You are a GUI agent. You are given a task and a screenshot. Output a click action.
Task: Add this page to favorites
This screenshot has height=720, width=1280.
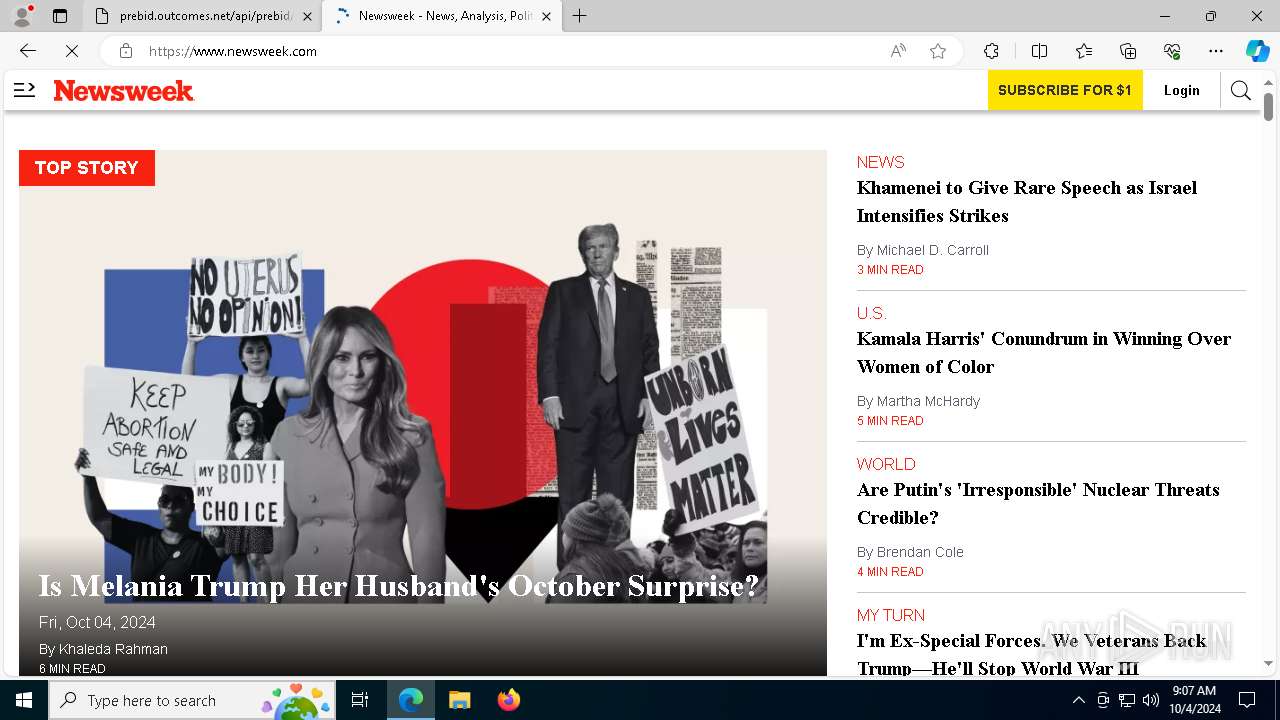938,51
